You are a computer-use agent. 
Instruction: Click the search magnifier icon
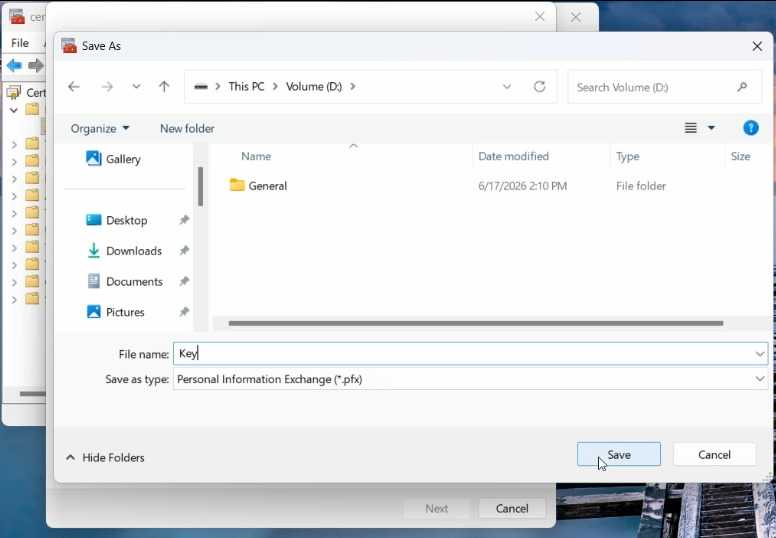pyautogui.click(x=742, y=87)
